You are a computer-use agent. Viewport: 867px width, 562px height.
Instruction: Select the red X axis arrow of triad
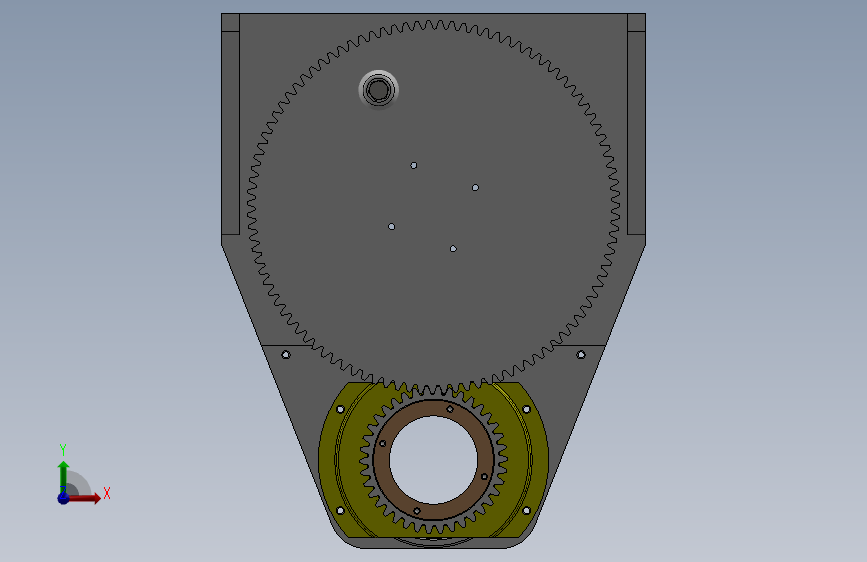click(84, 498)
